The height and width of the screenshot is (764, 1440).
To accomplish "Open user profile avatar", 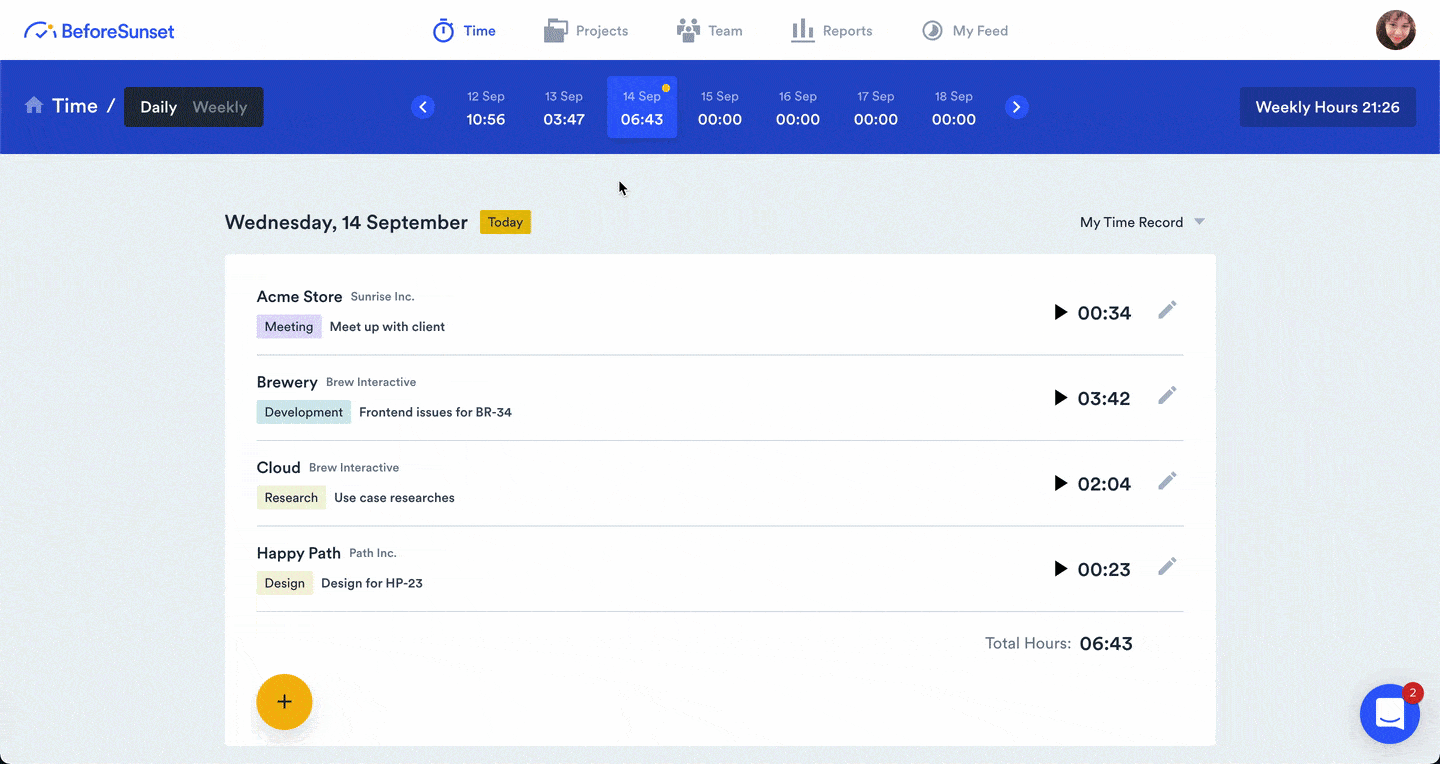I will [1395, 31].
